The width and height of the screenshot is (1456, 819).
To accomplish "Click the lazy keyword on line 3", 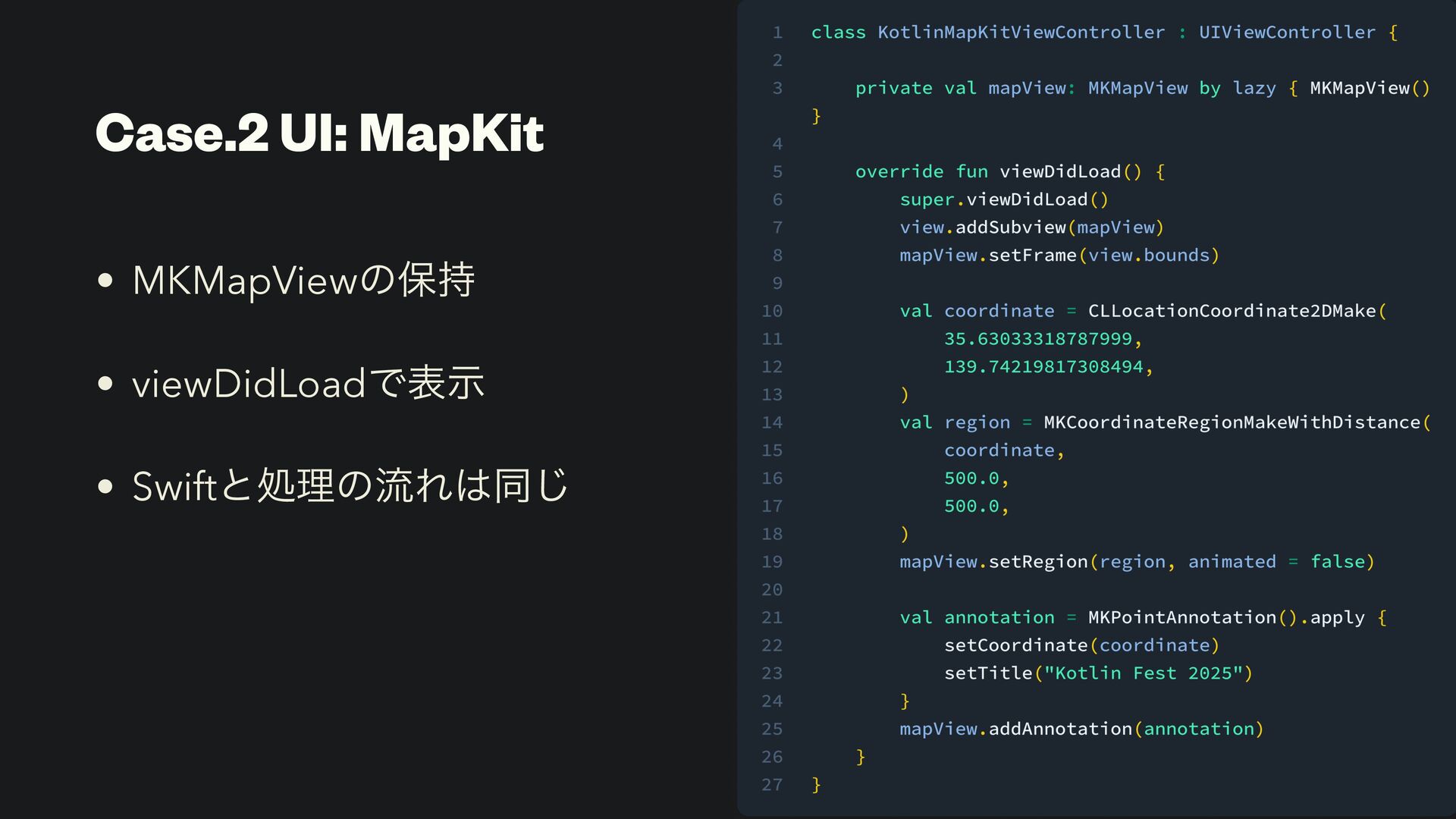I will (1254, 89).
